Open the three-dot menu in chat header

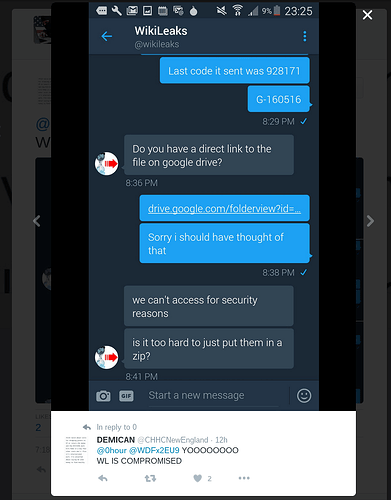(x=305, y=36)
